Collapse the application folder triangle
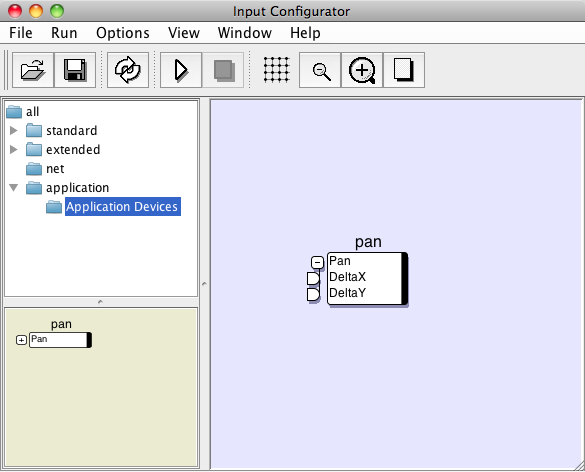 (14, 187)
